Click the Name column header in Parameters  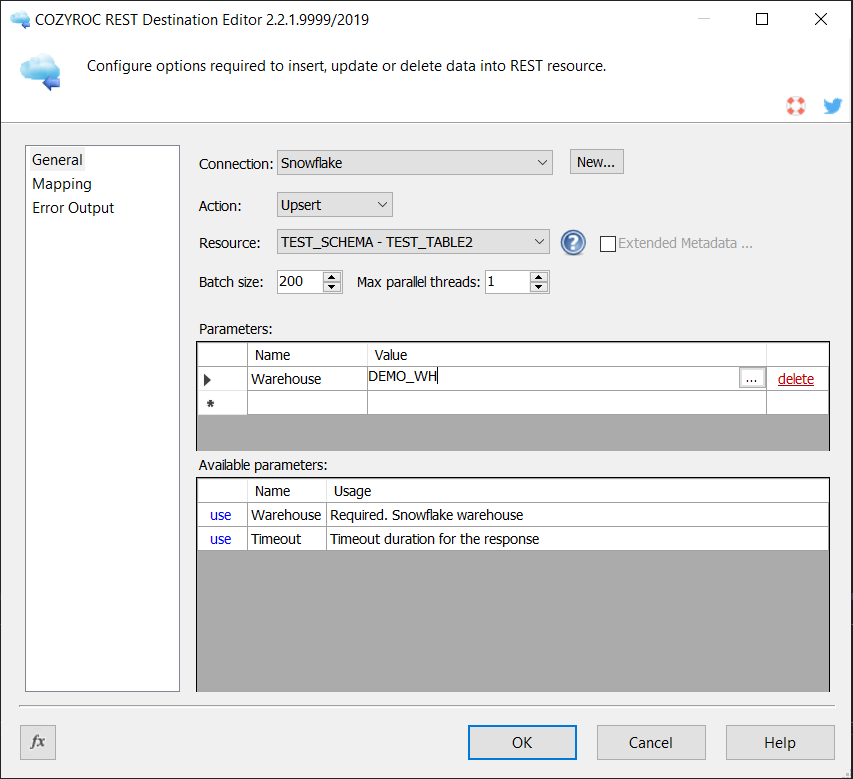tap(307, 355)
